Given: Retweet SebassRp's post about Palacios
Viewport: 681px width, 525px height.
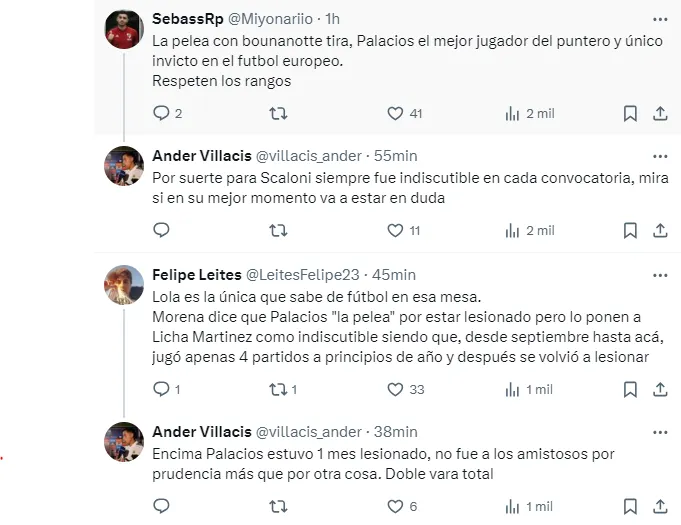Looking at the screenshot, I should (279, 114).
